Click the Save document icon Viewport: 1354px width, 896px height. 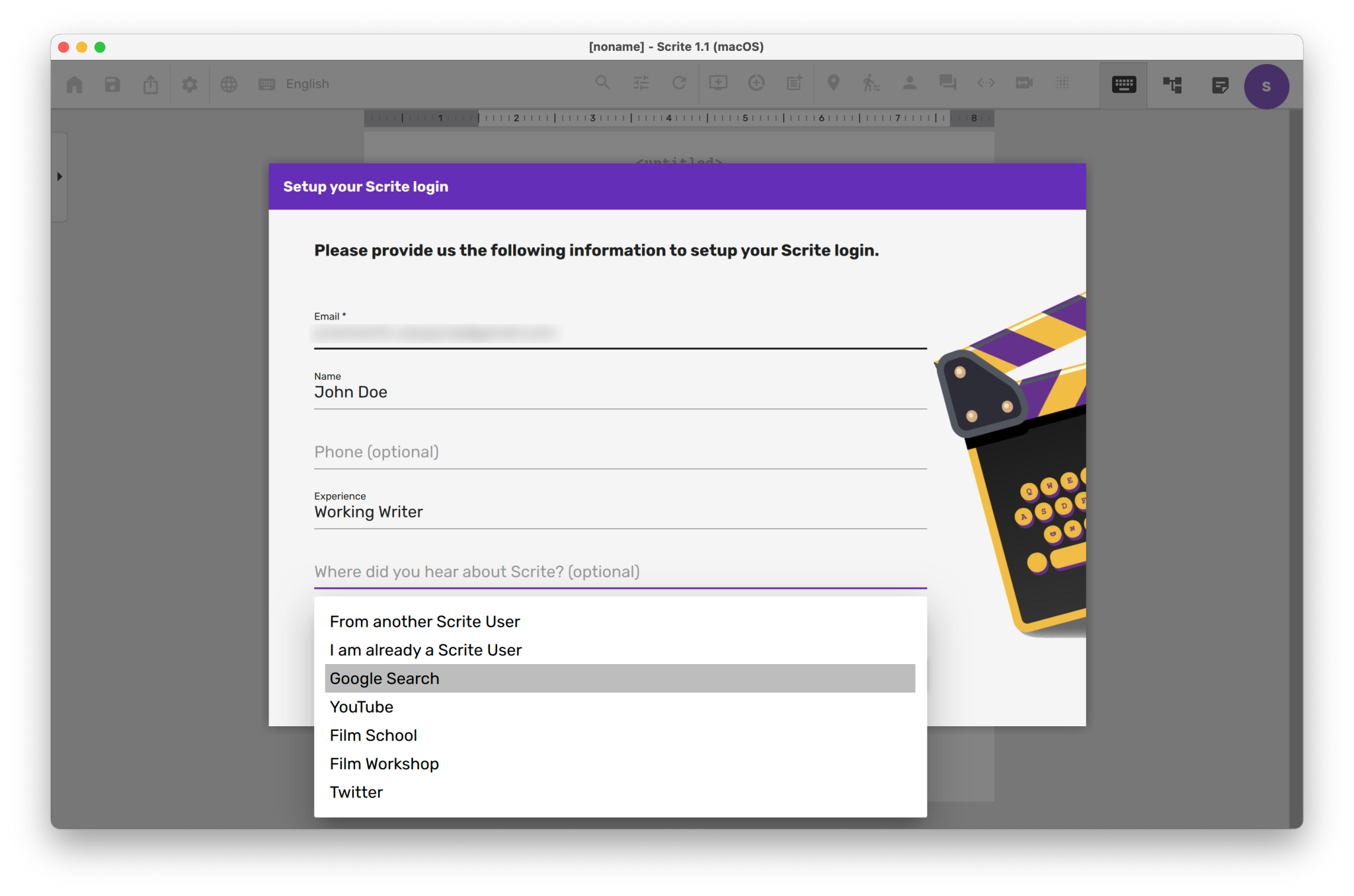pos(112,84)
